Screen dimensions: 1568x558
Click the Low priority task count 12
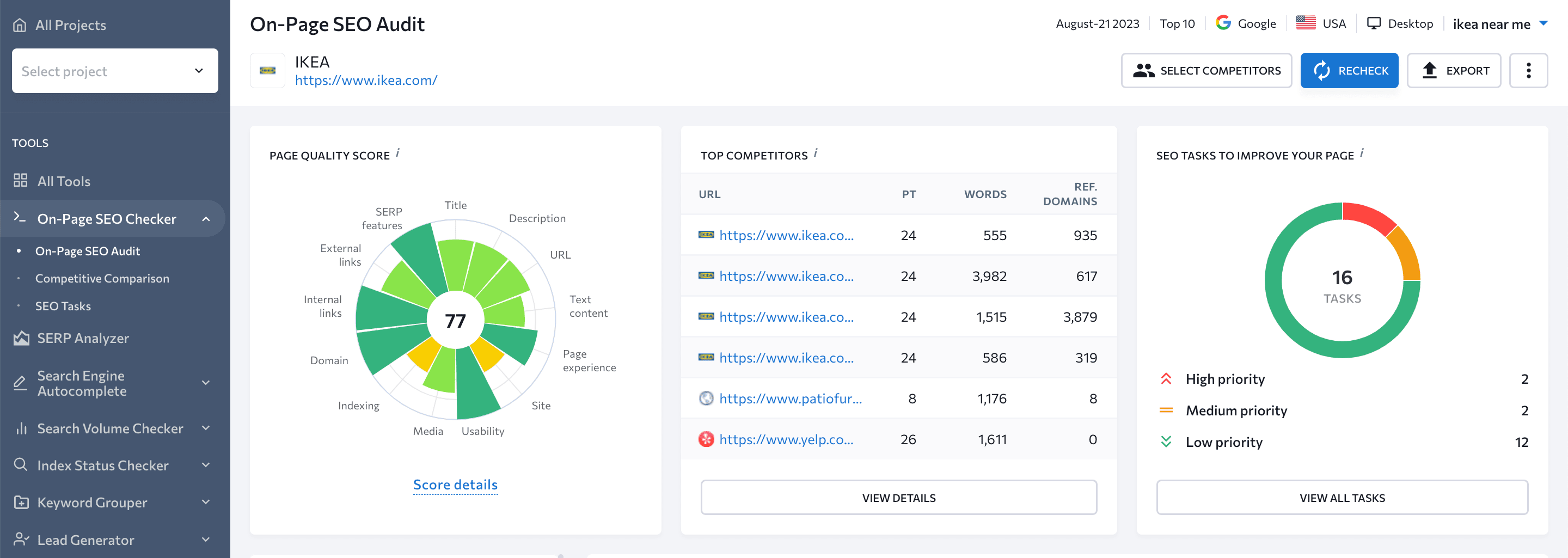1521,443
